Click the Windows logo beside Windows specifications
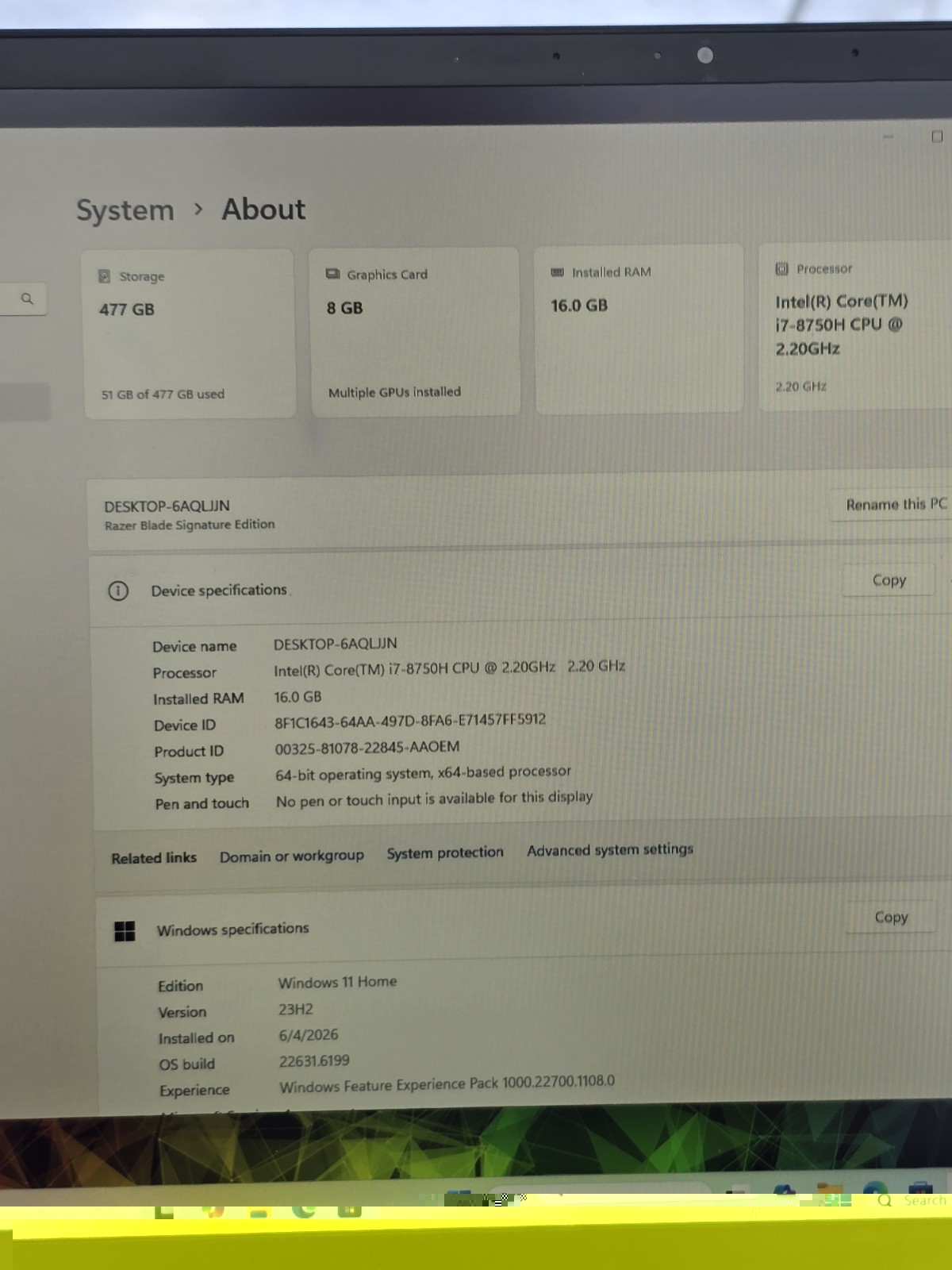The width and height of the screenshot is (952, 1270). pos(125,931)
